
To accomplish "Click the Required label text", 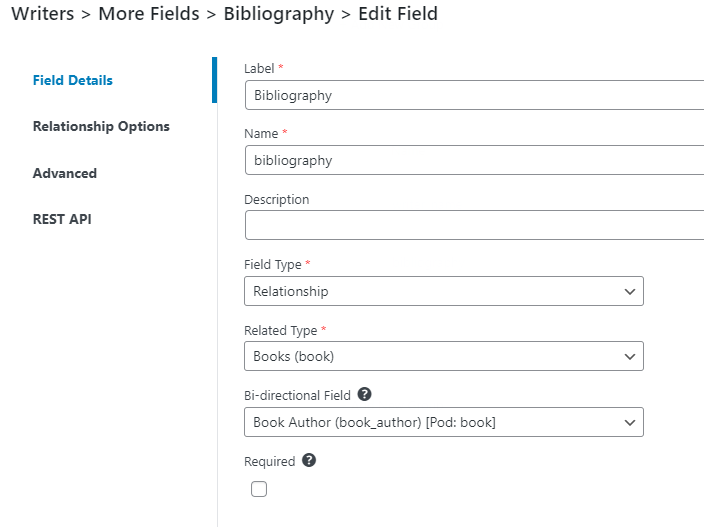I will (269, 461).
